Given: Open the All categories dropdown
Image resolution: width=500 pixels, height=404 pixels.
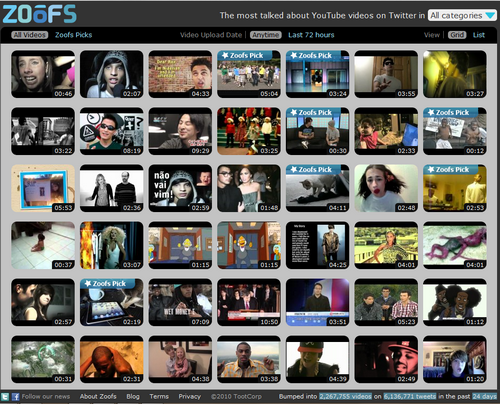Looking at the screenshot, I should pos(462,15).
